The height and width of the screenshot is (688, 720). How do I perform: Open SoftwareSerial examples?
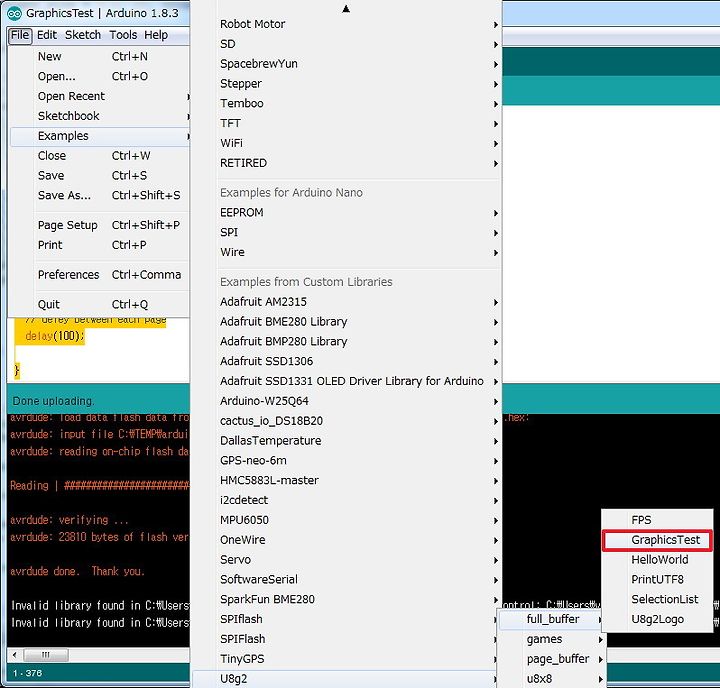[x=347, y=580]
